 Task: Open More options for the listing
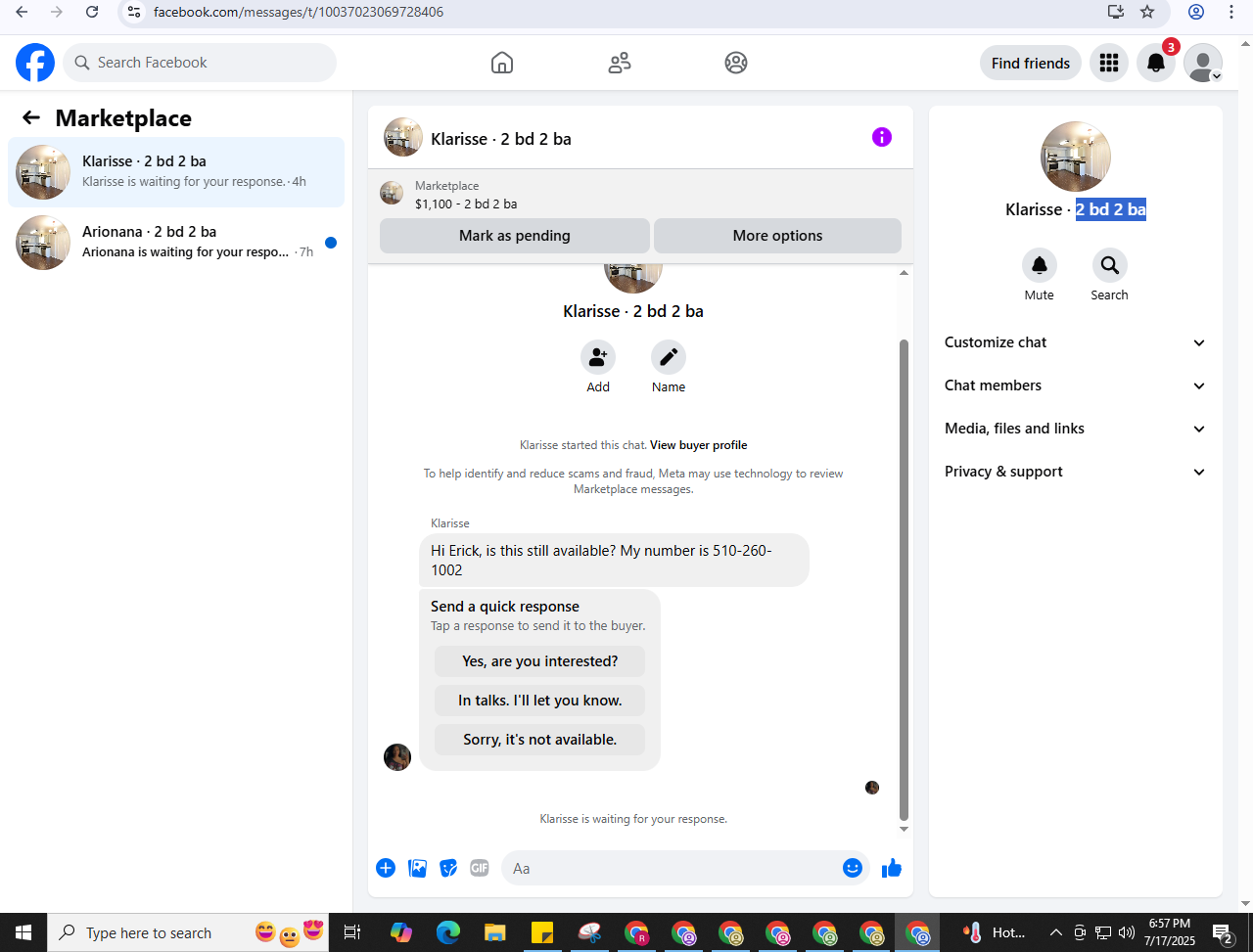click(777, 236)
